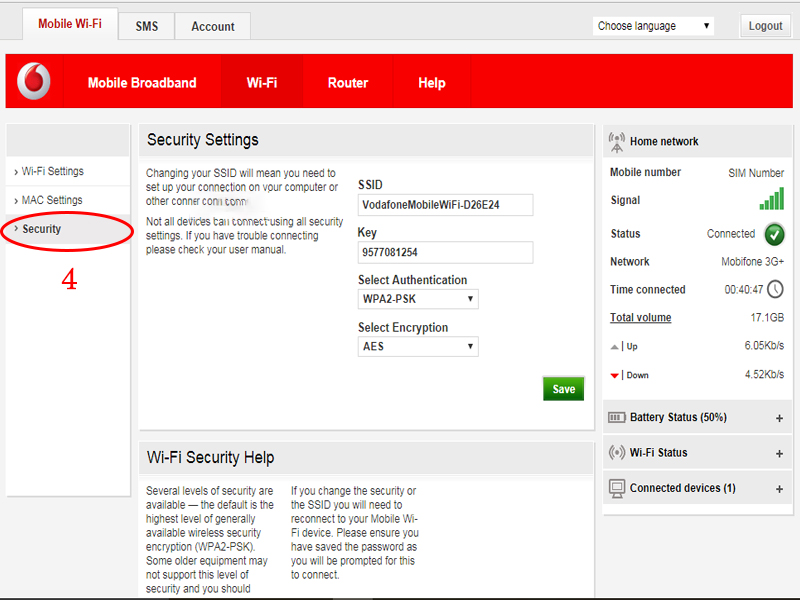The width and height of the screenshot is (800, 600).
Task: Open the Router menu item
Action: pos(348,83)
